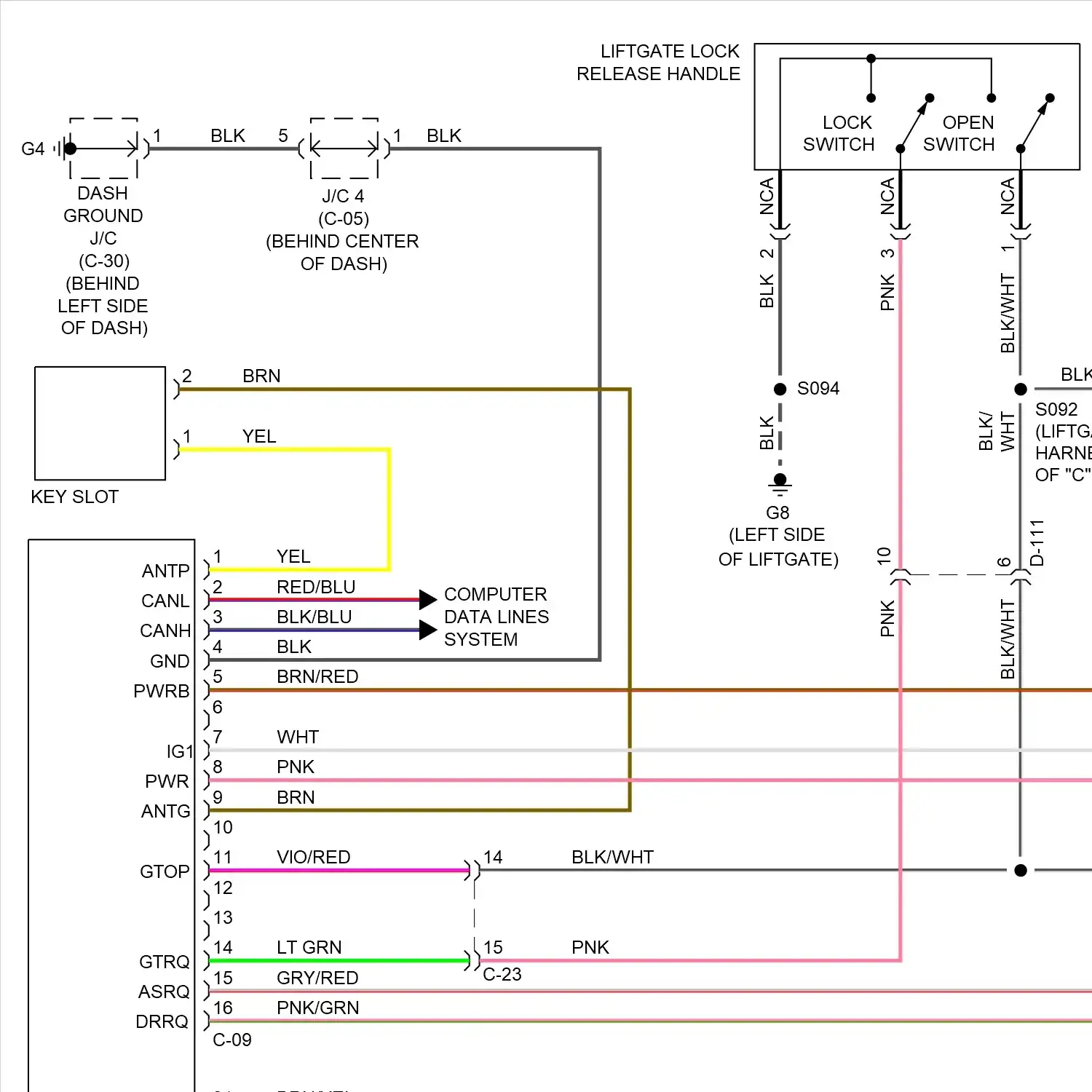This screenshot has height=1092, width=1092.
Task: Click the WHT wire label
Action: tap(298, 737)
